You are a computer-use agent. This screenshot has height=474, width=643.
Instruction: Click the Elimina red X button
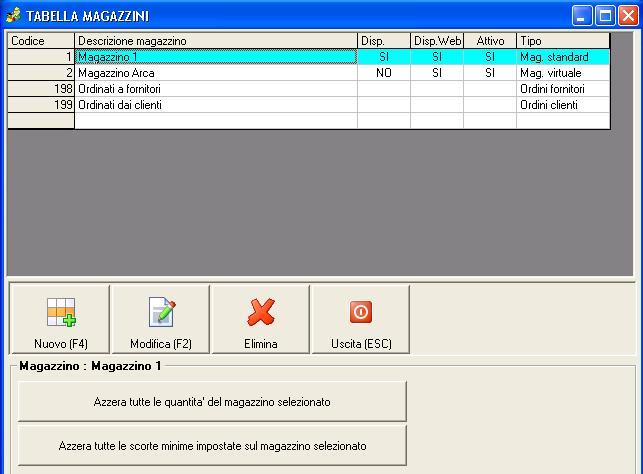(x=260, y=319)
